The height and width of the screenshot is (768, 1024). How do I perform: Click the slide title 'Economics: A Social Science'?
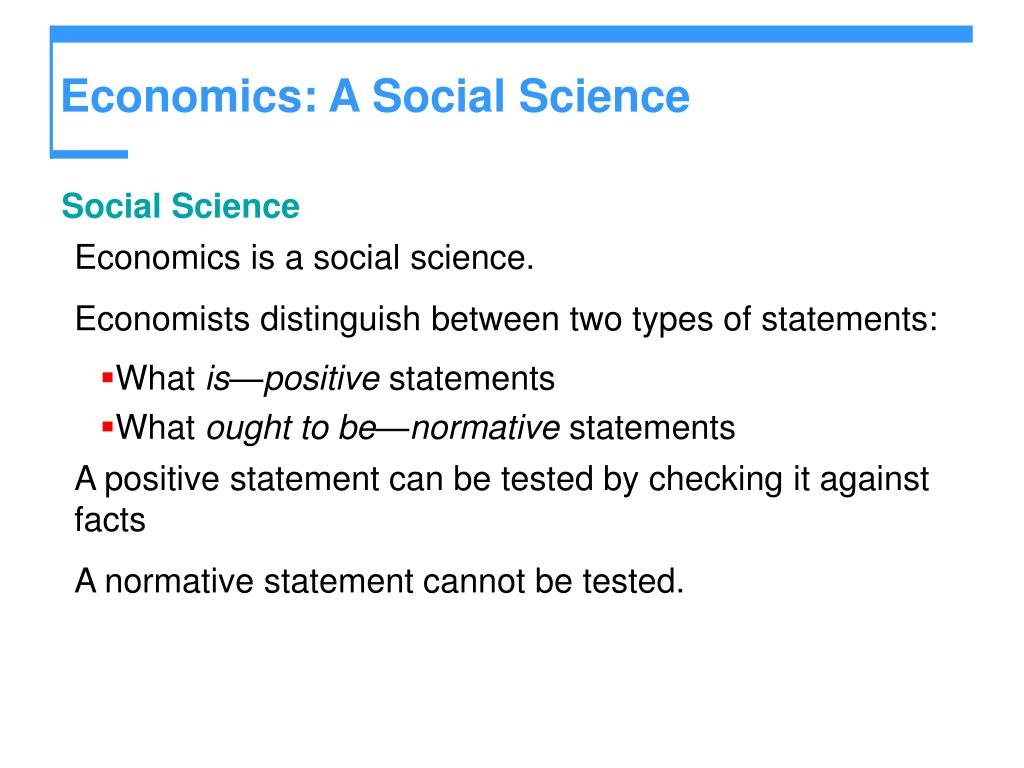375,96
